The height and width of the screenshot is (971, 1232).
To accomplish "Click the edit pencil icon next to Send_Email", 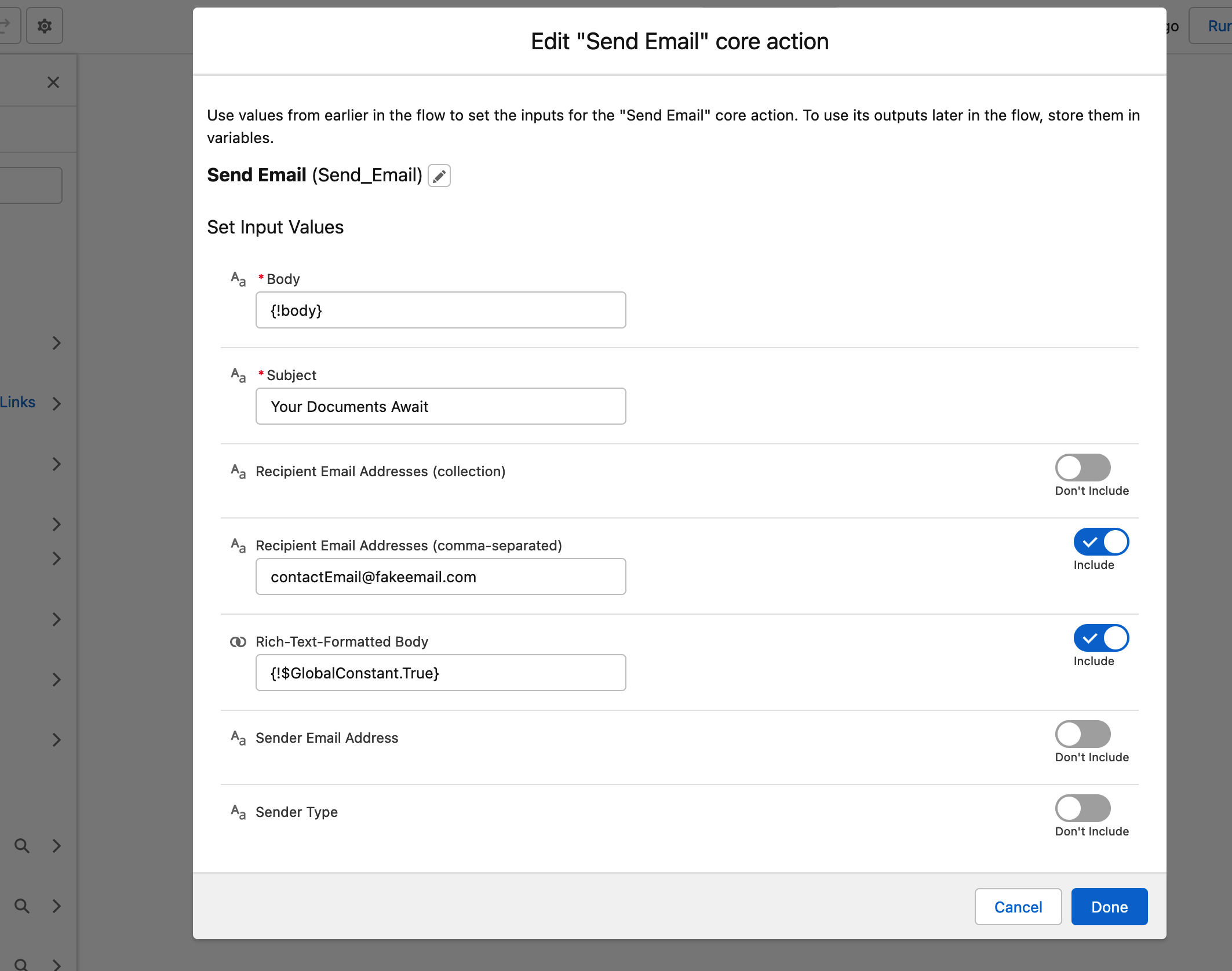I will pyautogui.click(x=438, y=175).
